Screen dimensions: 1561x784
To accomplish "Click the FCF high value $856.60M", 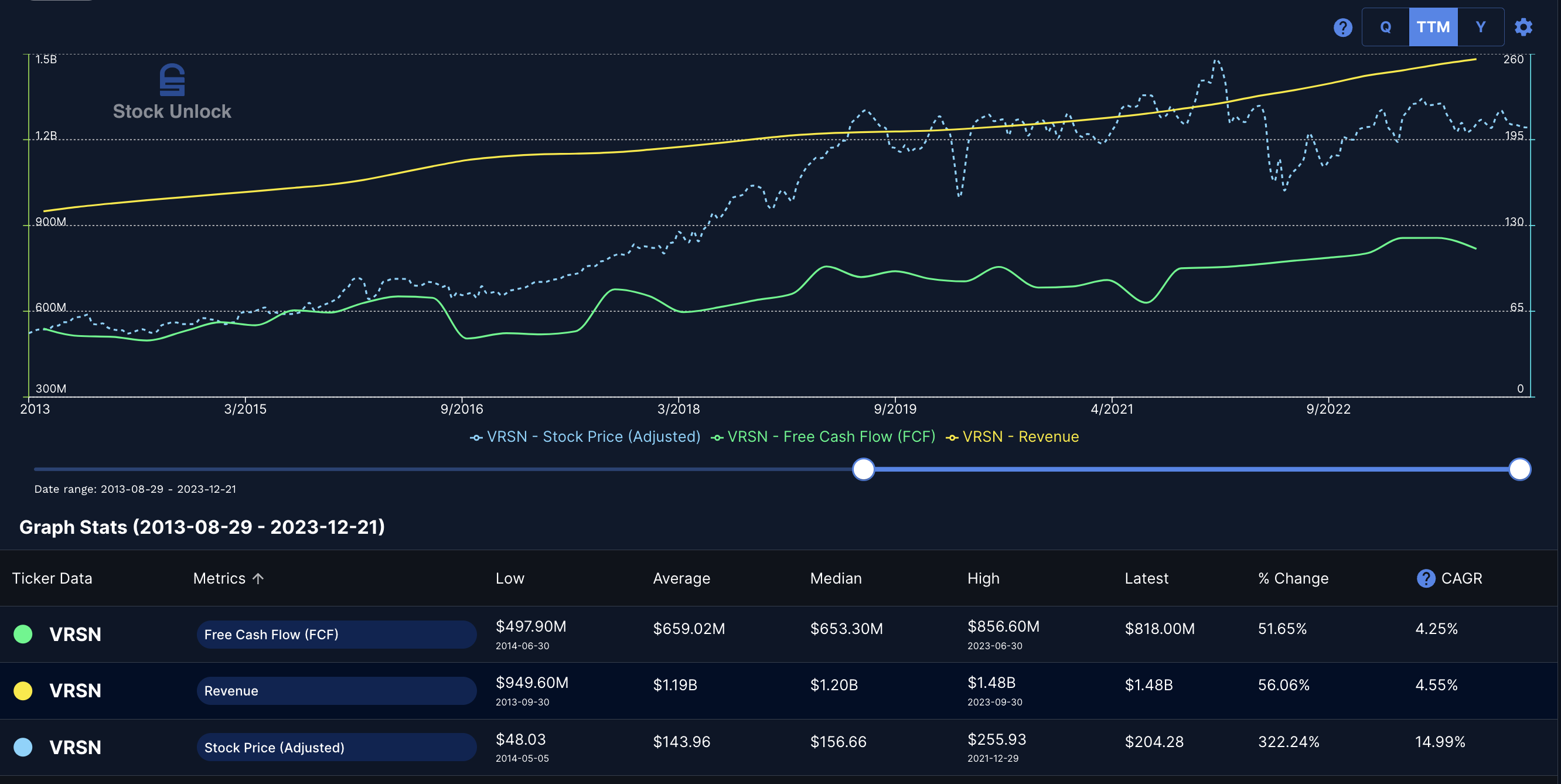I will click(1003, 626).
